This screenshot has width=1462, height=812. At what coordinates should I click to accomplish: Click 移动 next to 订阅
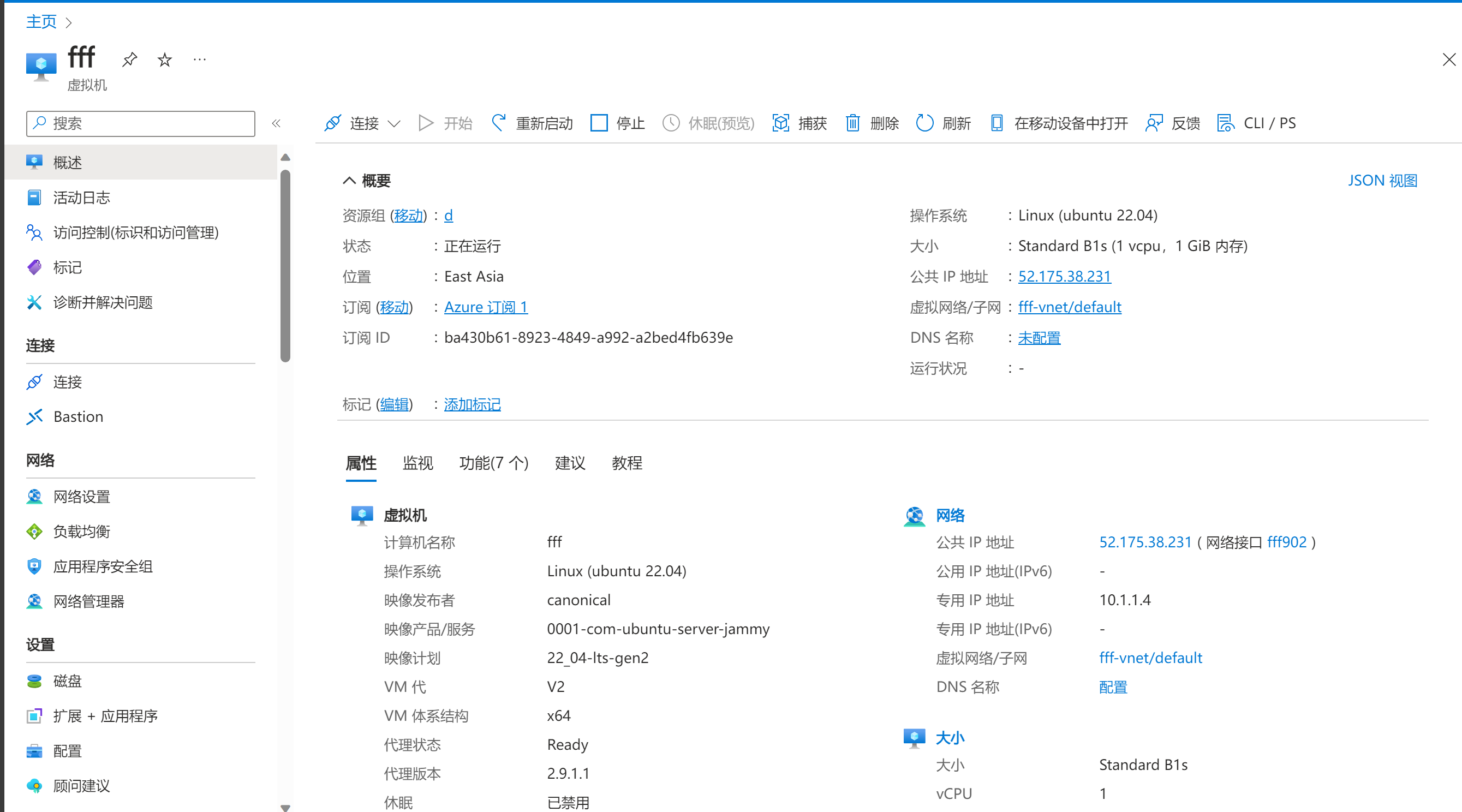pos(395,307)
